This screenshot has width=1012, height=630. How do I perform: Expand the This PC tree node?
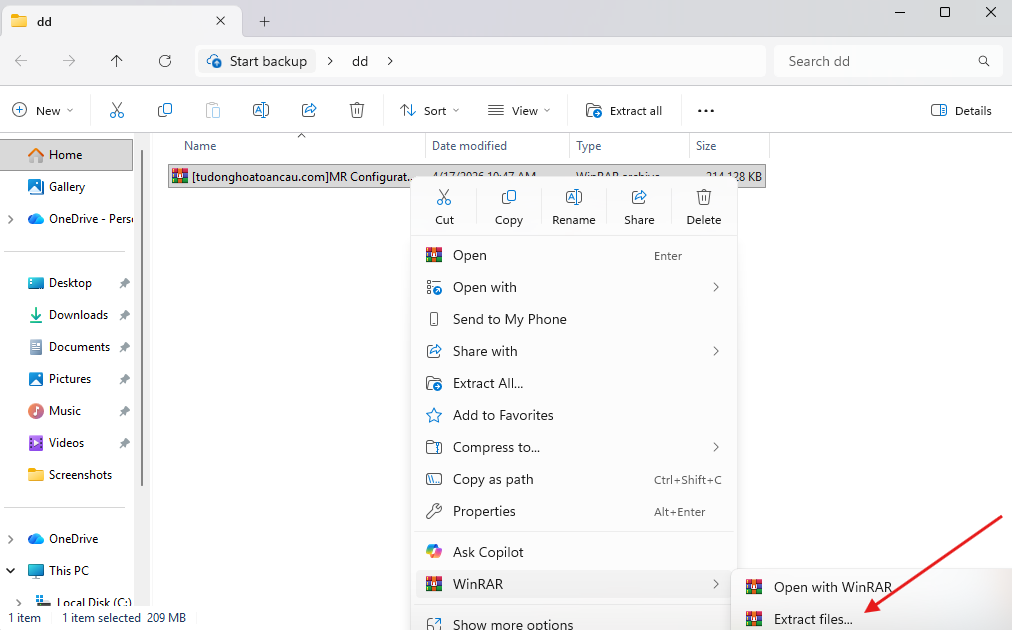coord(11,571)
